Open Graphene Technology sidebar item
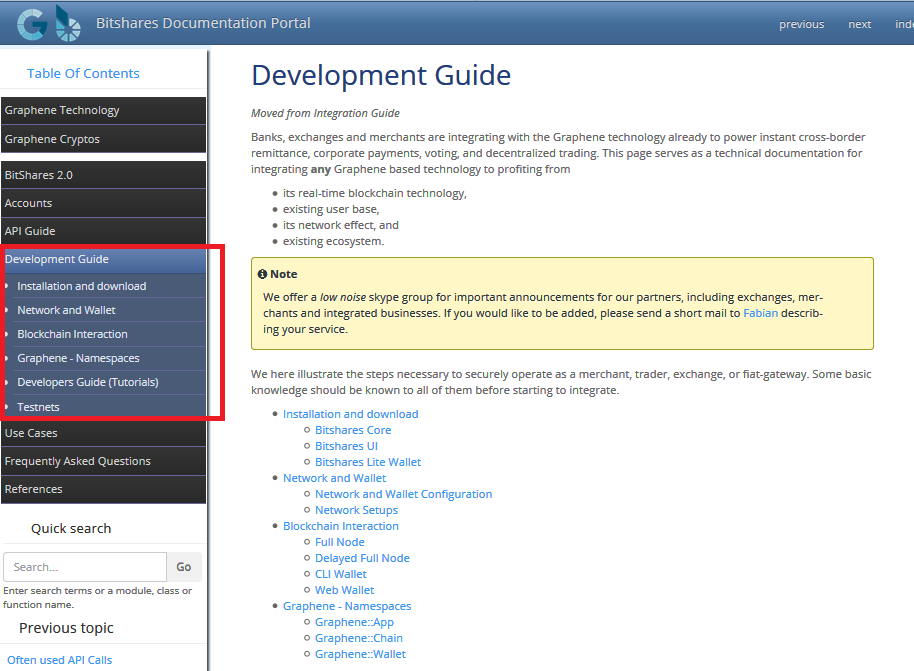 click(103, 111)
